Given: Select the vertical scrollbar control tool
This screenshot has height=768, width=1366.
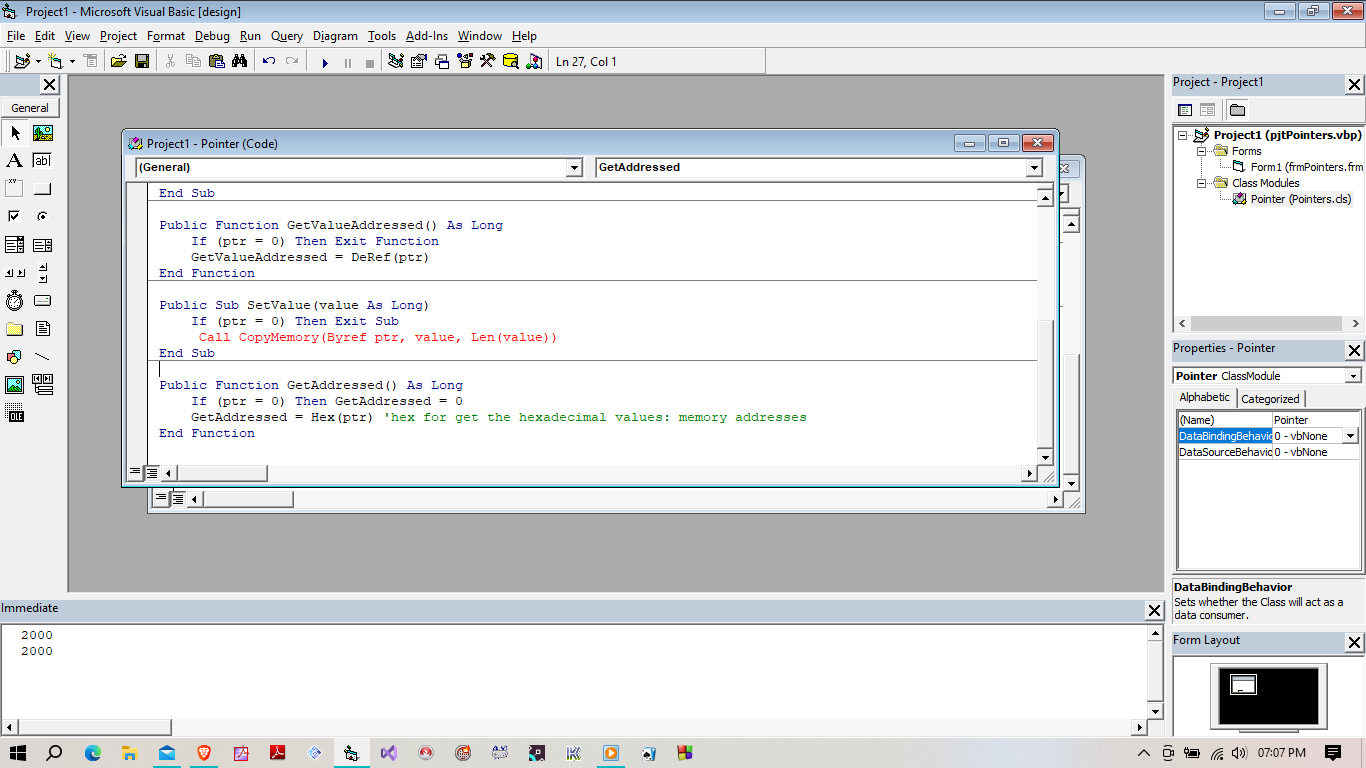Looking at the screenshot, I should (43, 273).
